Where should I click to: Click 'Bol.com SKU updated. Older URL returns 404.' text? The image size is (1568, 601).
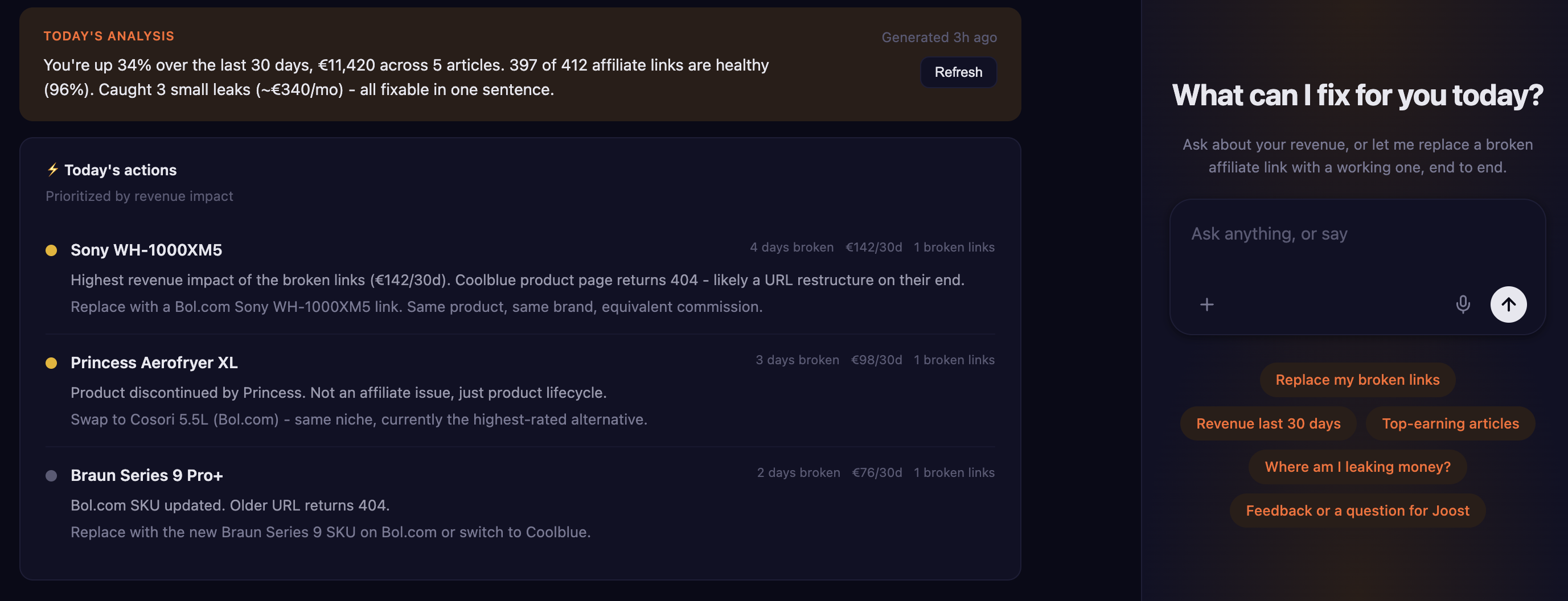(x=230, y=505)
